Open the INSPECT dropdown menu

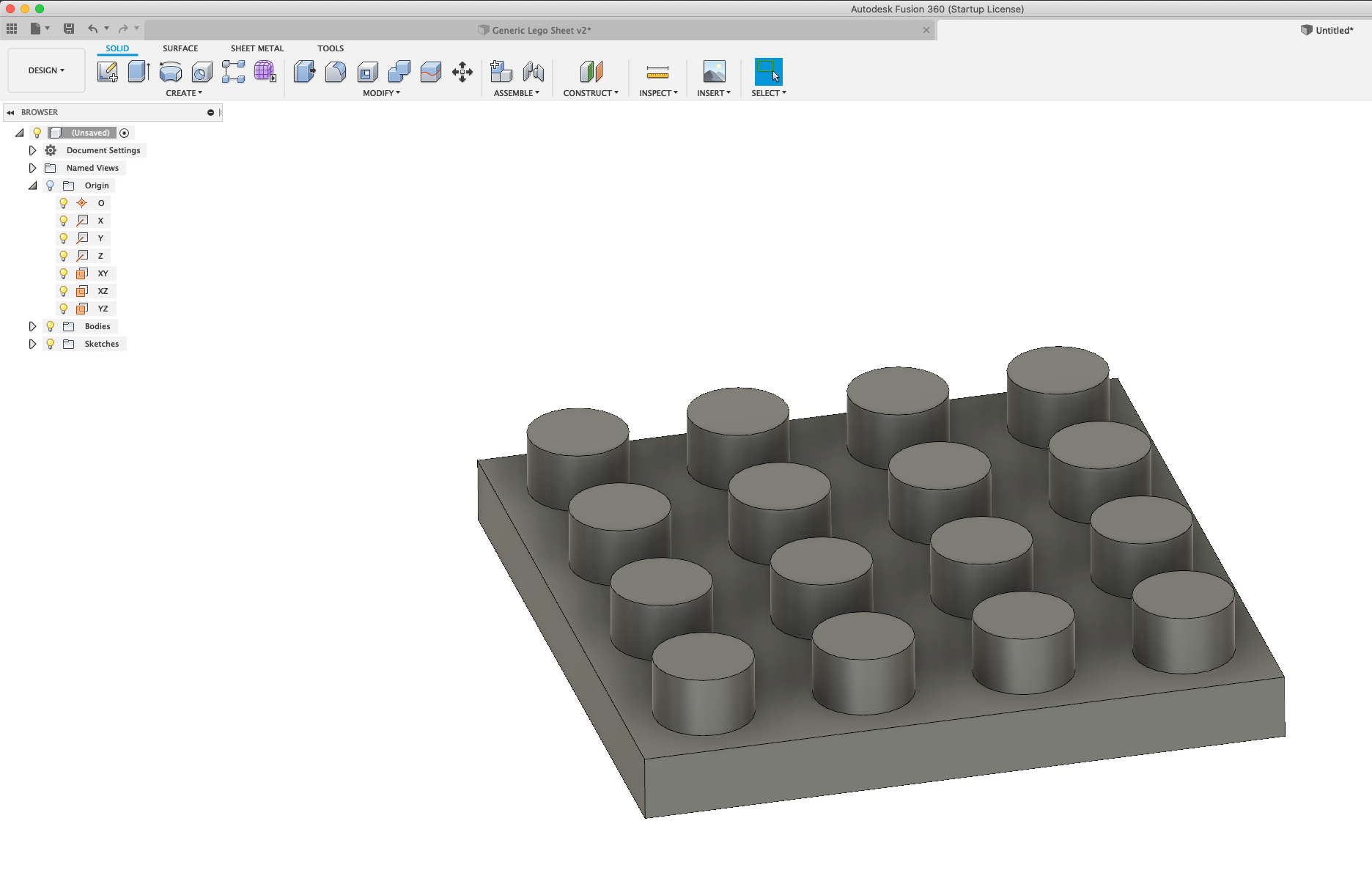coord(658,93)
